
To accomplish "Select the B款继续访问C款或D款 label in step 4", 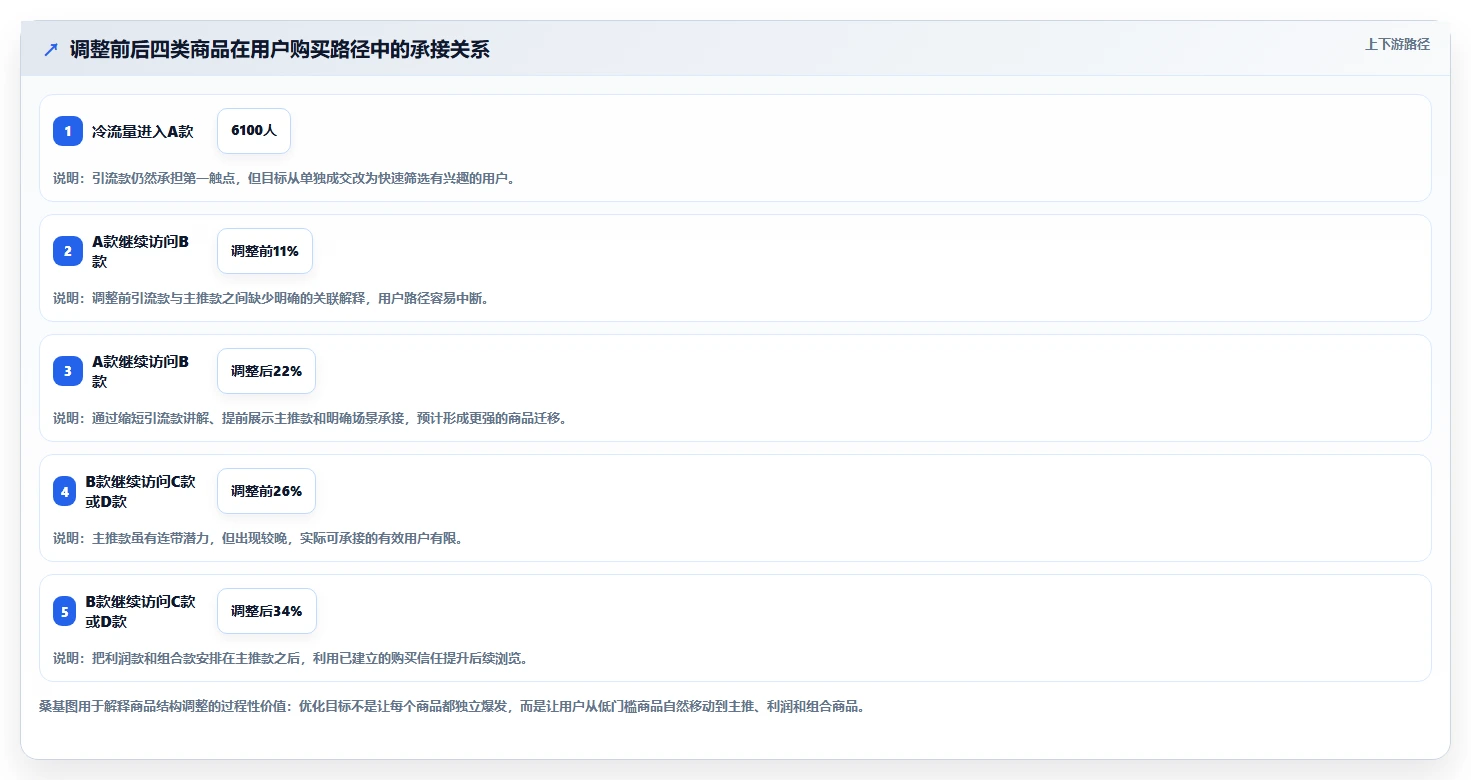I will (141, 491).
